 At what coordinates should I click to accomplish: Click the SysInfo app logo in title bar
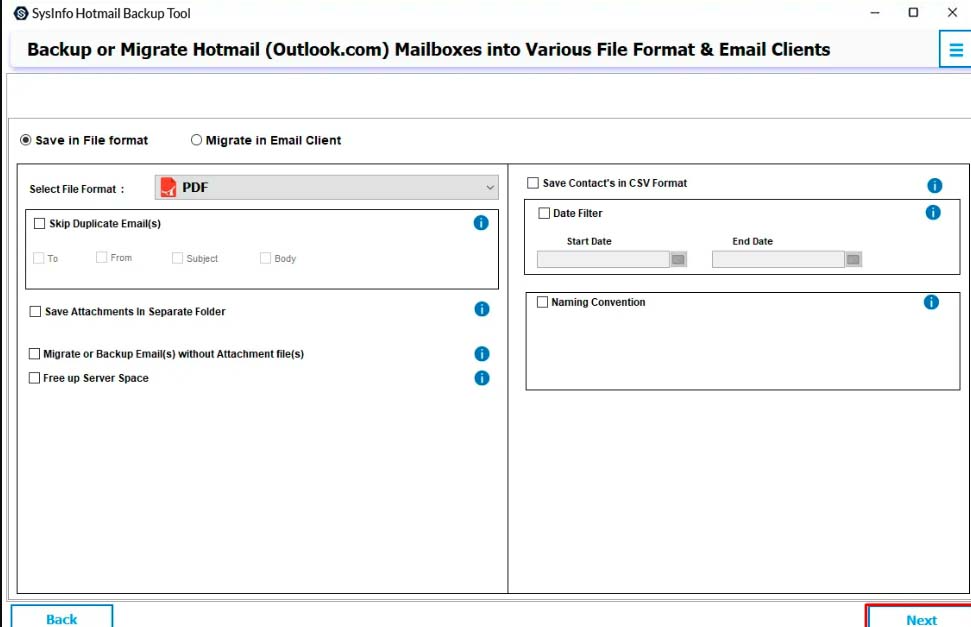pyautogui.click(x=21, y=13)
